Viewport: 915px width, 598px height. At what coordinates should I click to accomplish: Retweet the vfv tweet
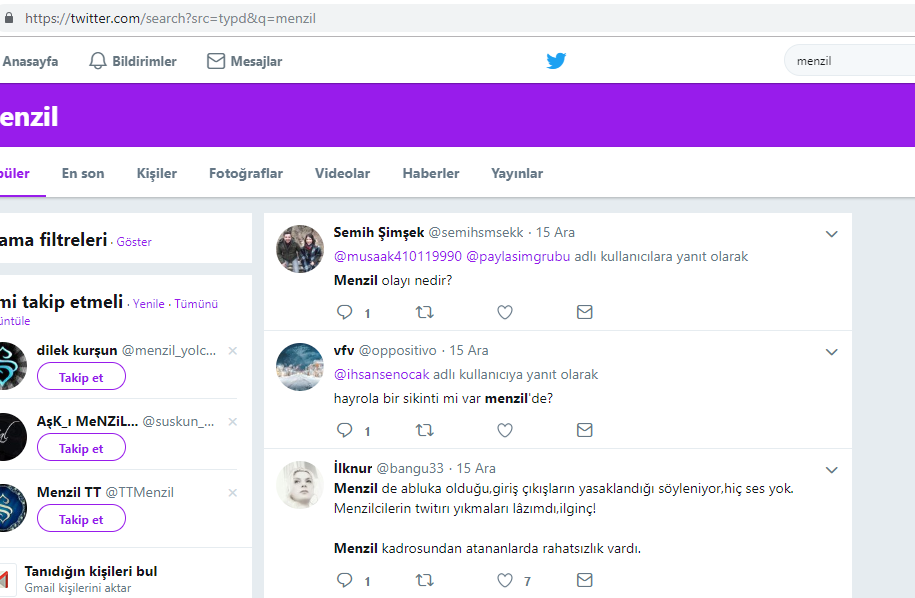pos(424,430)
